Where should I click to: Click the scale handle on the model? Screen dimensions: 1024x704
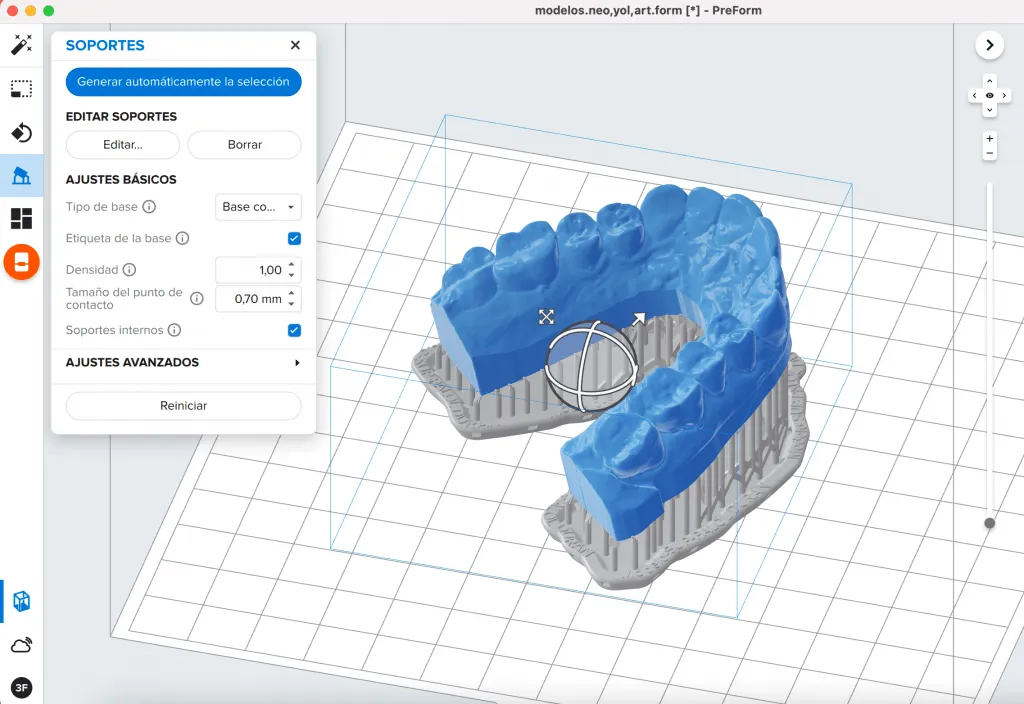pyautogui.click(x=546, y=317)
